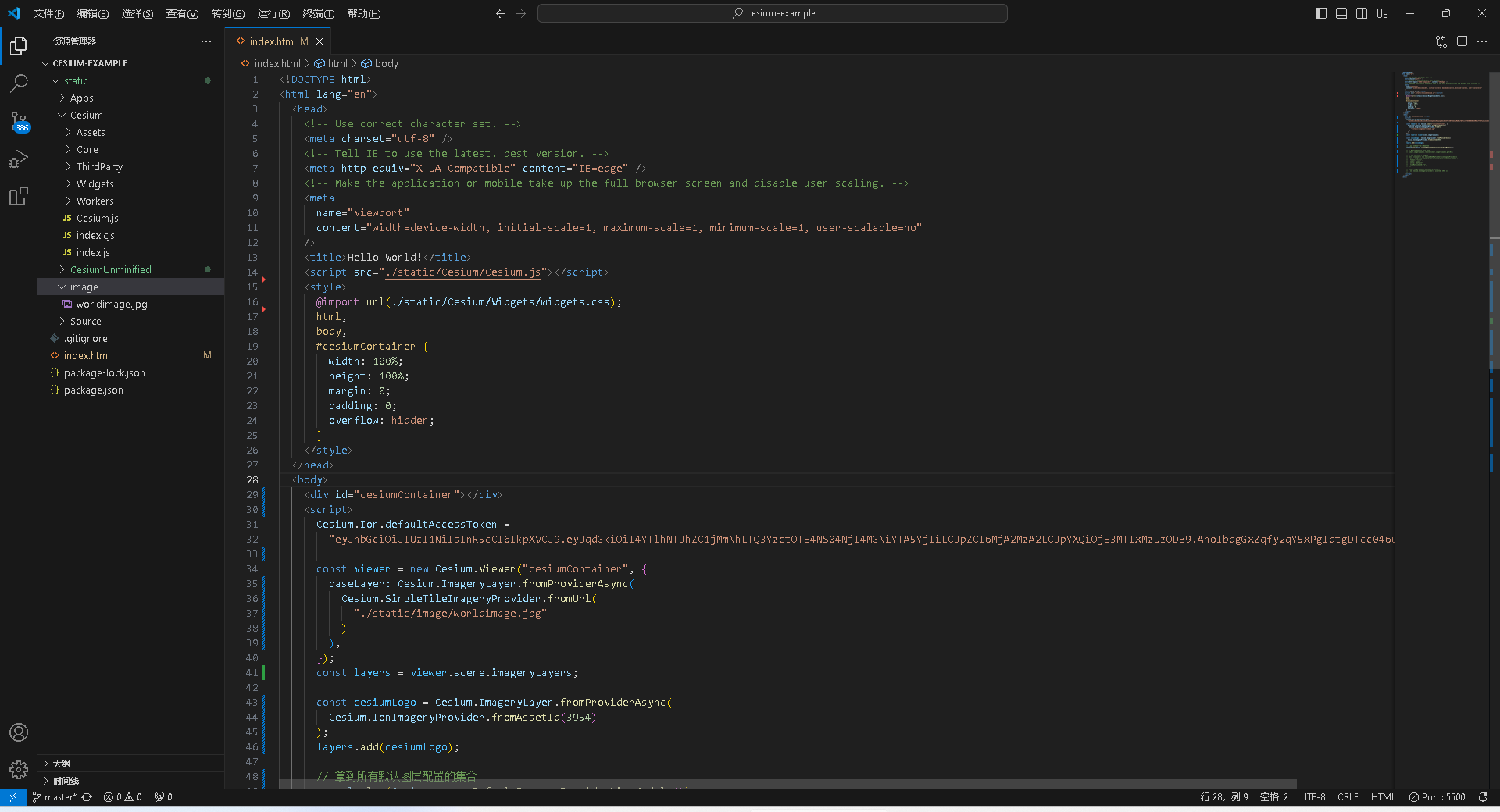Viewport: 1500px width, 812px height.
Task: Open package-lock.json in explorer
Action: point(130,372)
